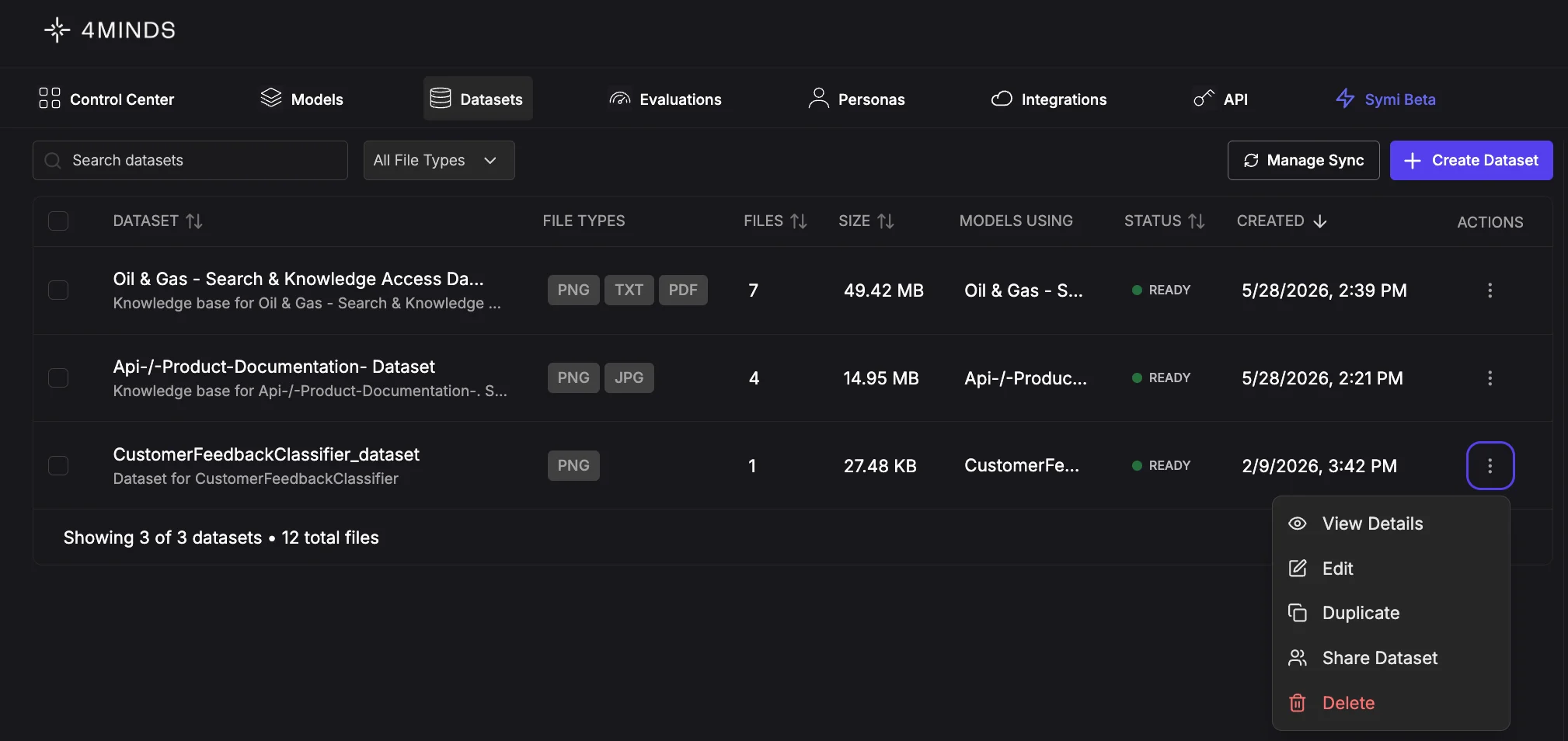1568x741 pixels.
Task: Open the Personas tab
Action: tap(856, 99)
